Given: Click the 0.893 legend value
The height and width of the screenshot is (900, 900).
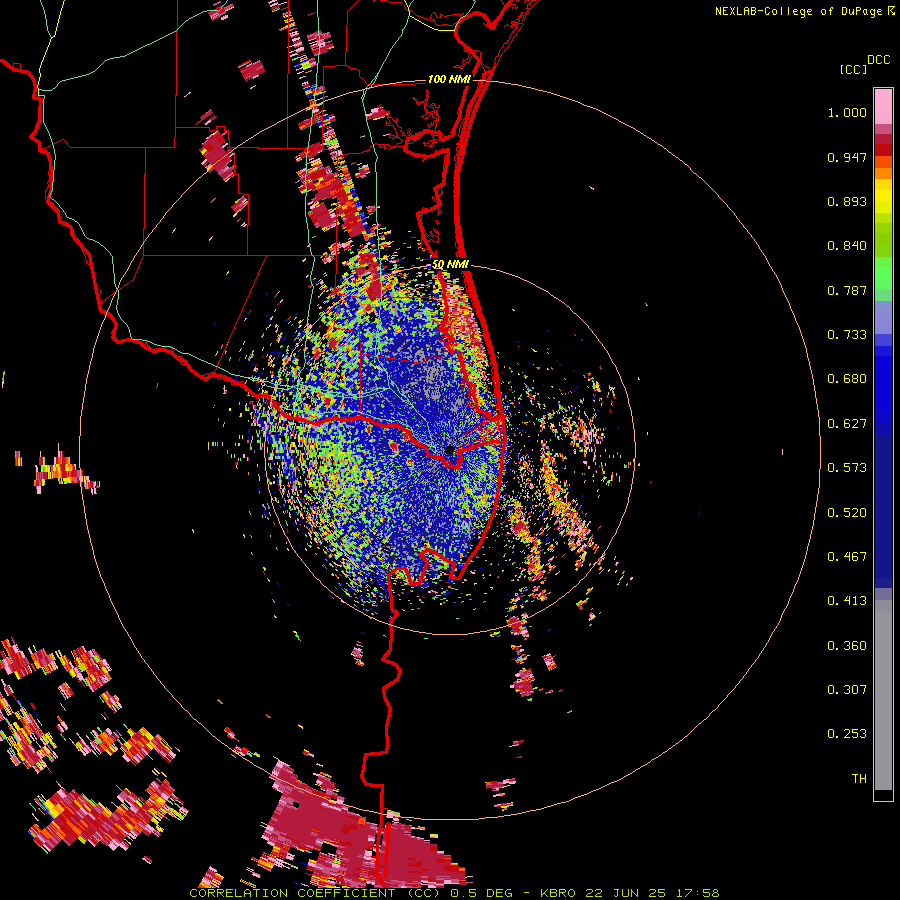Looking at the screenshot, I should tap(847, 201).
